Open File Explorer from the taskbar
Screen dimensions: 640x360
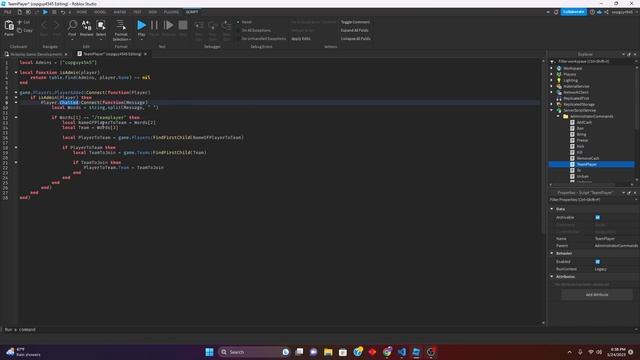[x=328, y=352]
